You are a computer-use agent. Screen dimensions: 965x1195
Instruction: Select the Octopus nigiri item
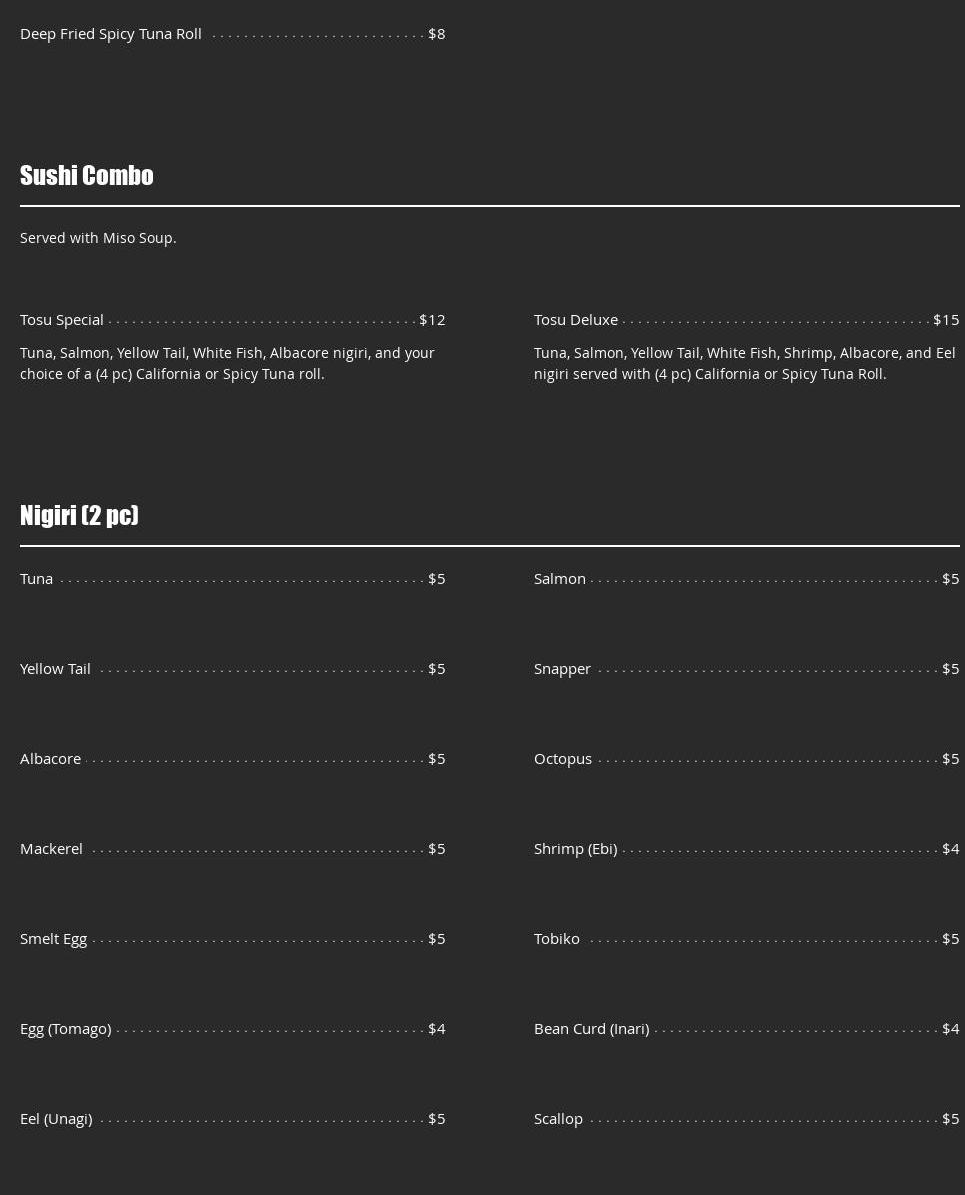click(x=563, y=759)
